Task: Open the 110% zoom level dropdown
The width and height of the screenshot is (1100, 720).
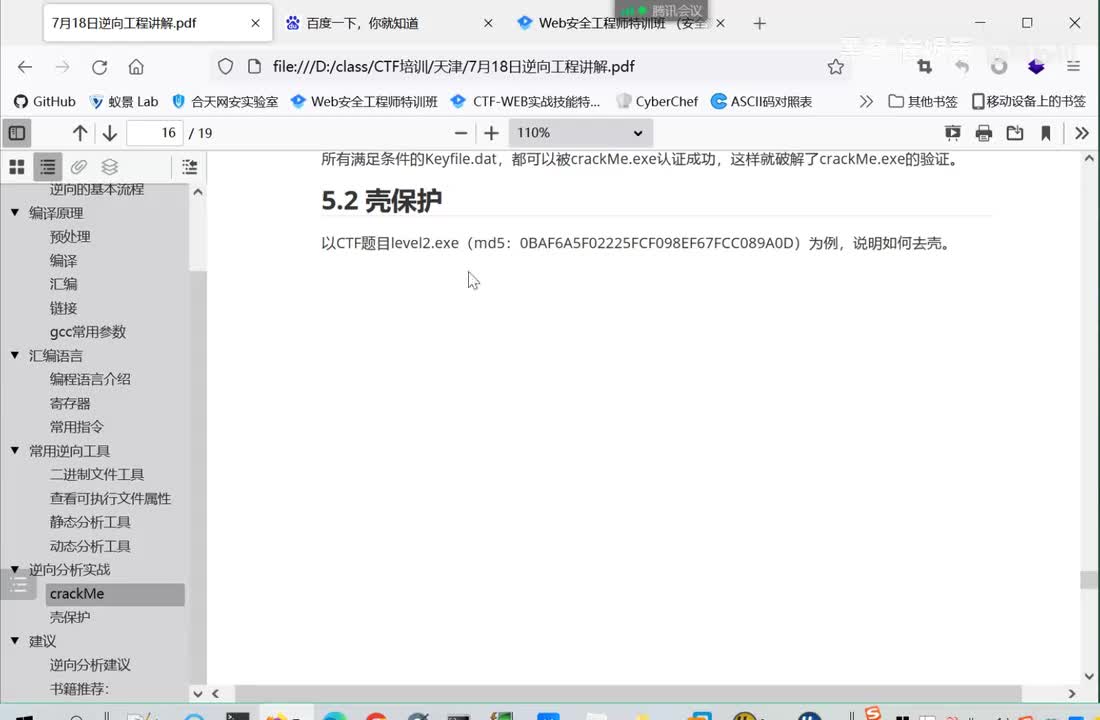Action: [581, 133]
